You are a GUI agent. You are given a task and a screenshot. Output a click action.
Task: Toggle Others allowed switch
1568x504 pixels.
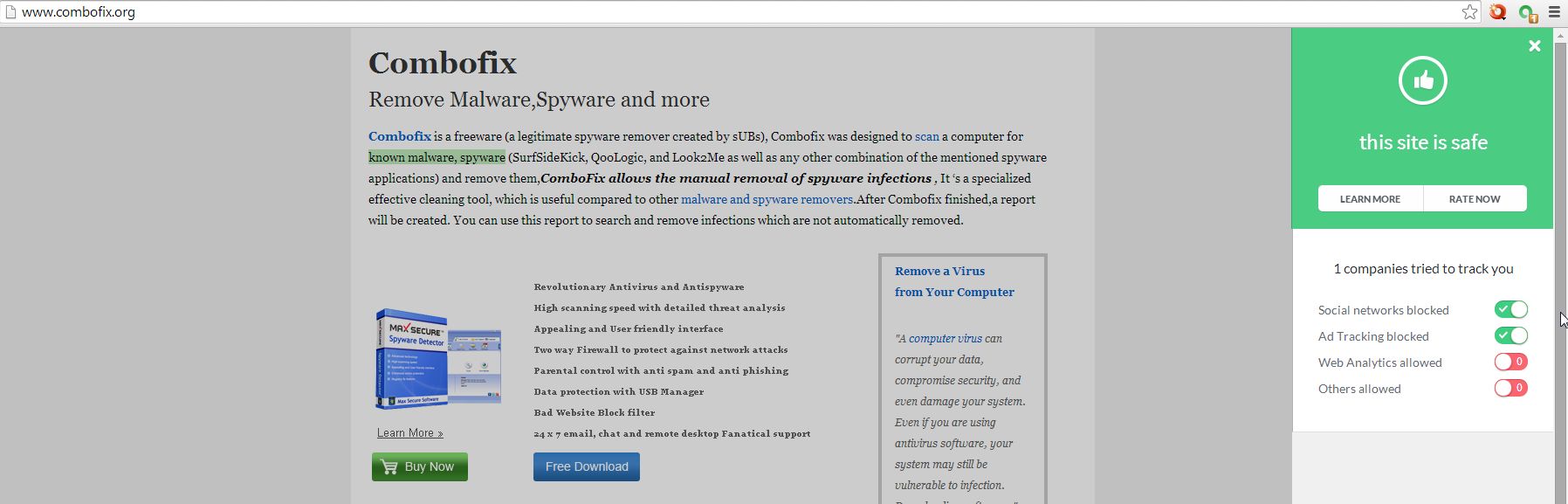tap(1511, 388)
